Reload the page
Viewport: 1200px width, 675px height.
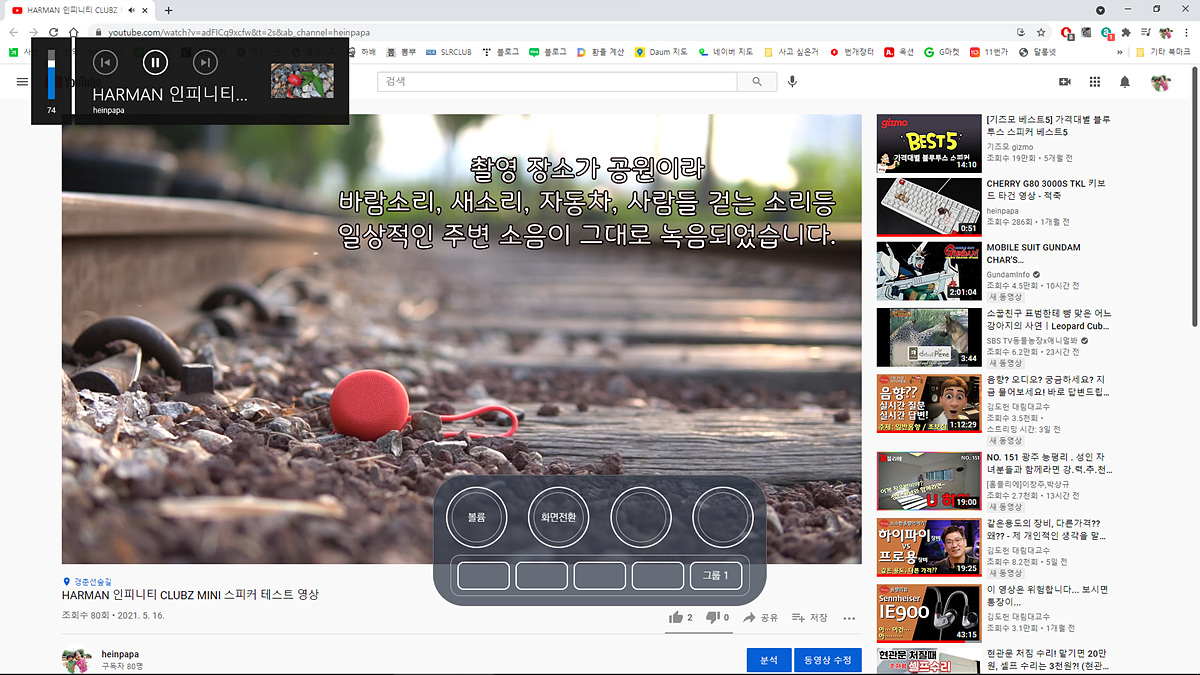tap(53, 32)
